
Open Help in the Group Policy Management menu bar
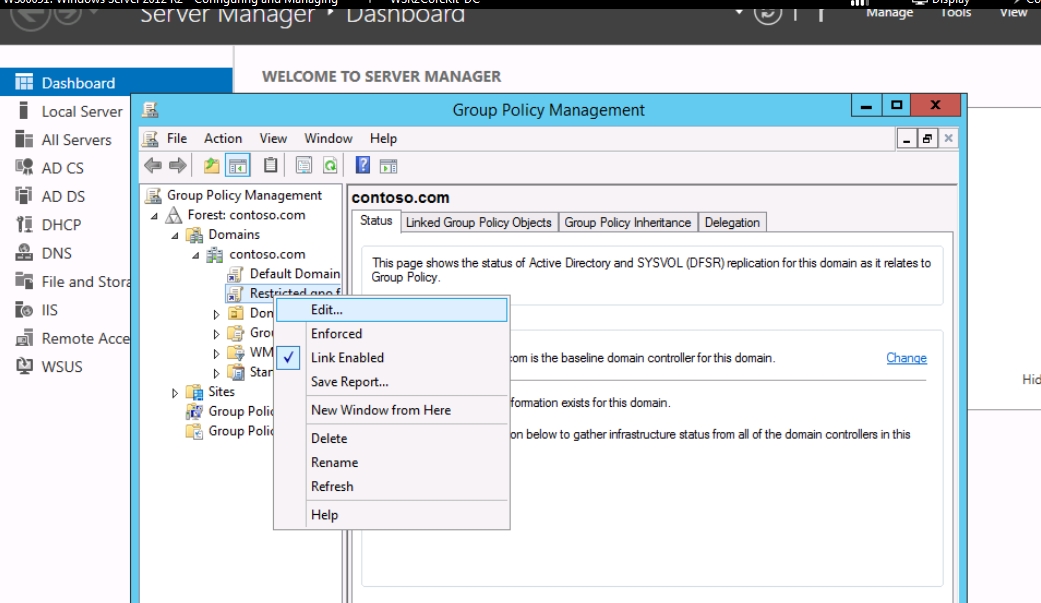383,138
